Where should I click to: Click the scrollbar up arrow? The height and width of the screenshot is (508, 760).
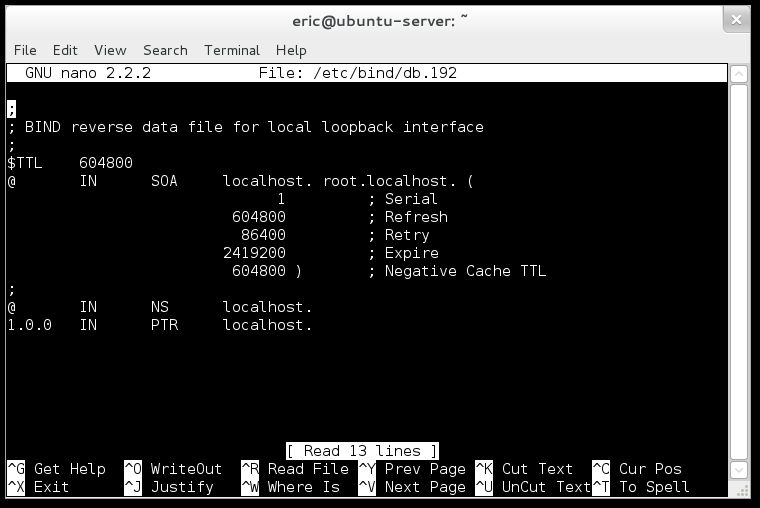pos(739,73)
